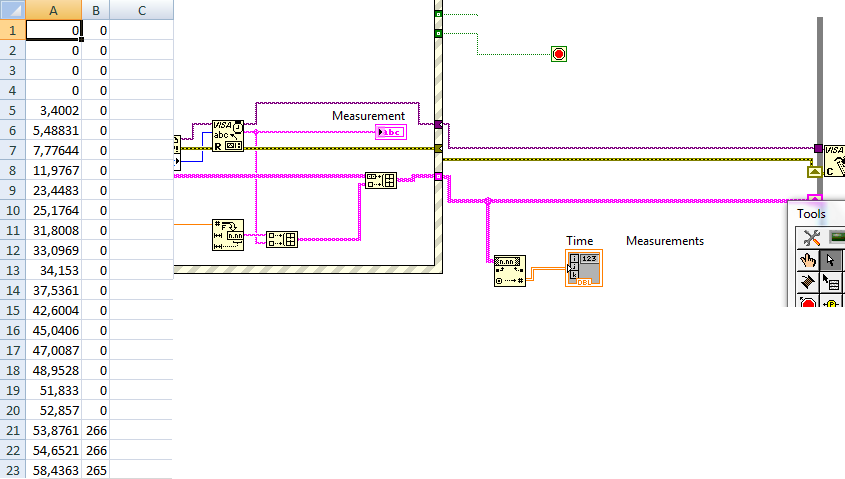Select the Format Into String node
Viewport: 845px width, 479px height.
click(228, 235)
